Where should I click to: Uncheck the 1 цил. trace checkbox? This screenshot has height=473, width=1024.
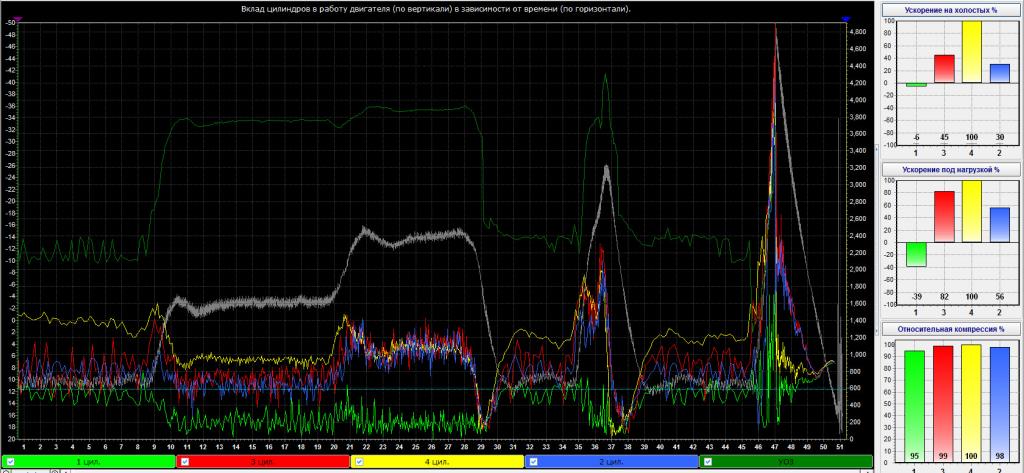(x=10, y=462)
